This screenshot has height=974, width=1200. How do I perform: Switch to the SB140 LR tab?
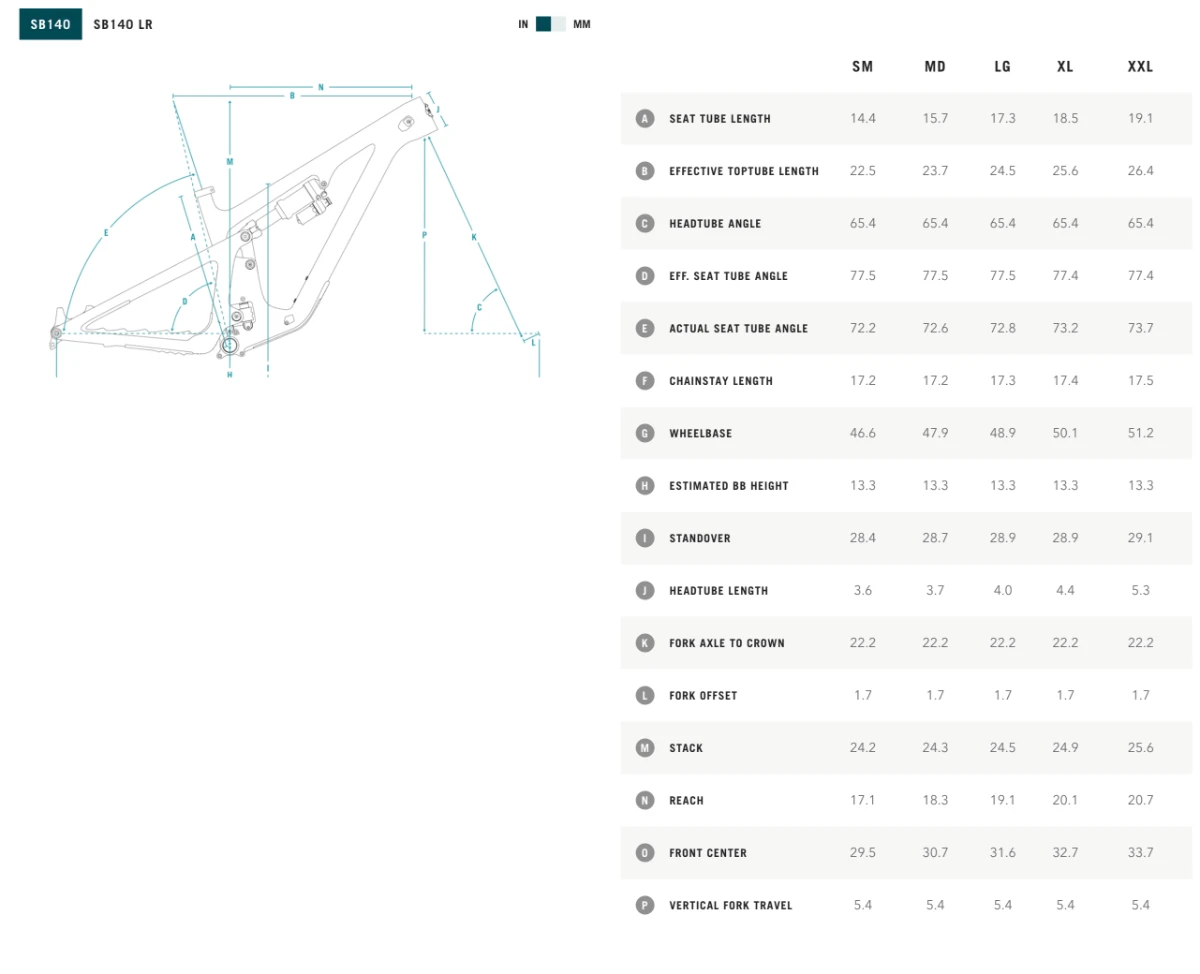[123, 24]
